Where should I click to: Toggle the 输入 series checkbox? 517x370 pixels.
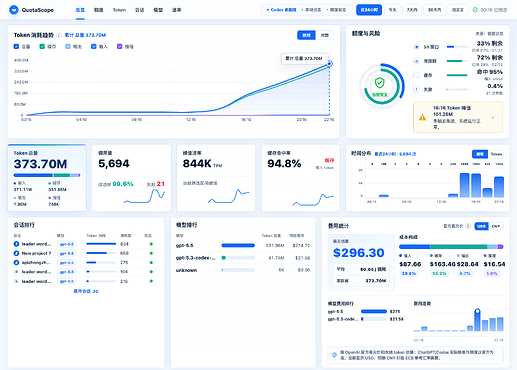(x=94, y=46)
